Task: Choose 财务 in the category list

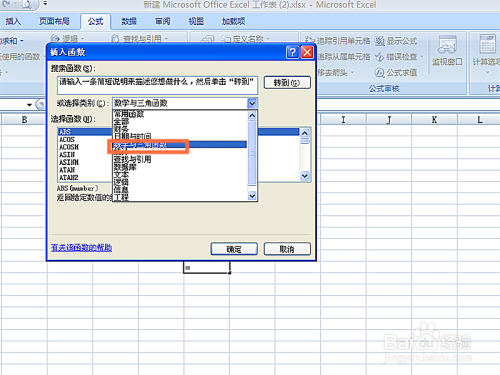Action: [x=180, y=129]
